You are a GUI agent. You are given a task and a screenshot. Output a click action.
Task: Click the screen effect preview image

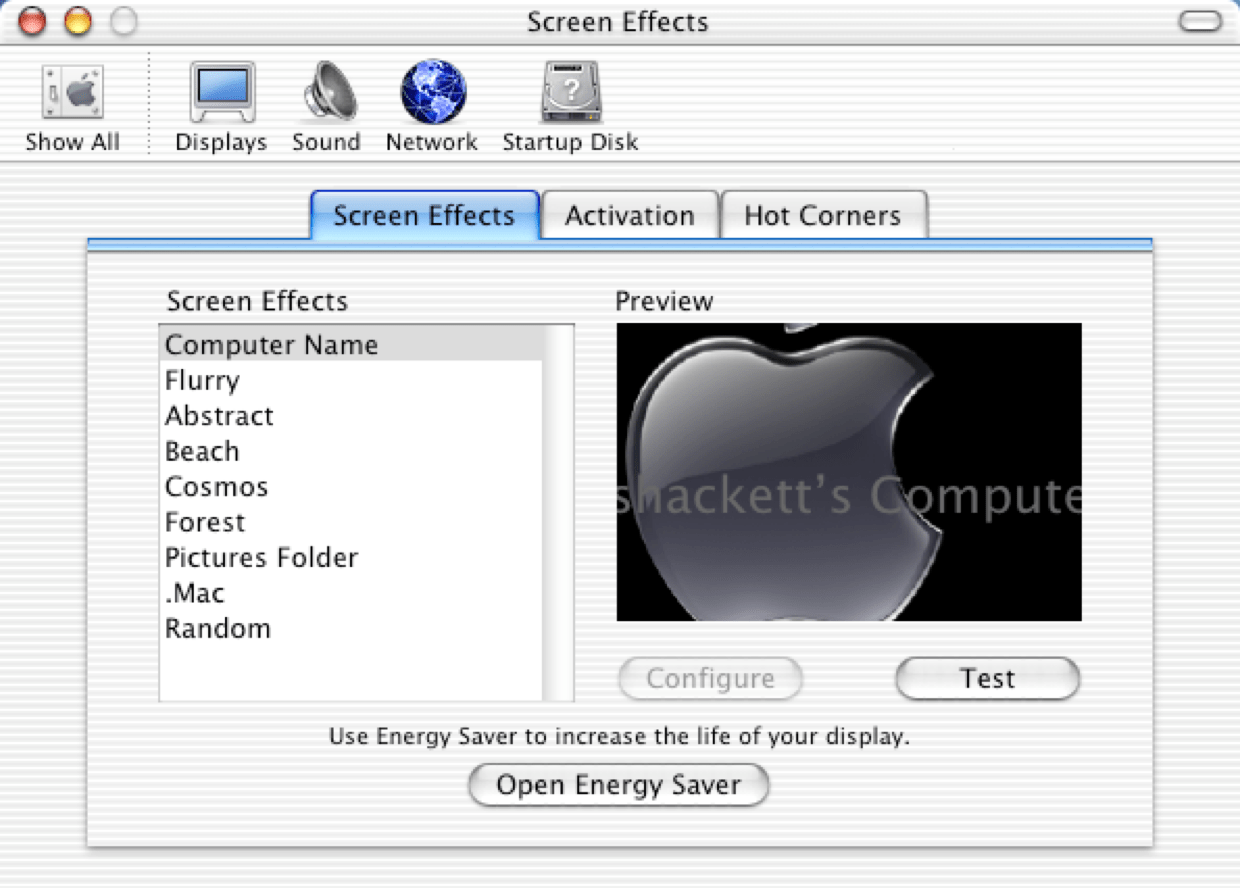pos(849,472)
